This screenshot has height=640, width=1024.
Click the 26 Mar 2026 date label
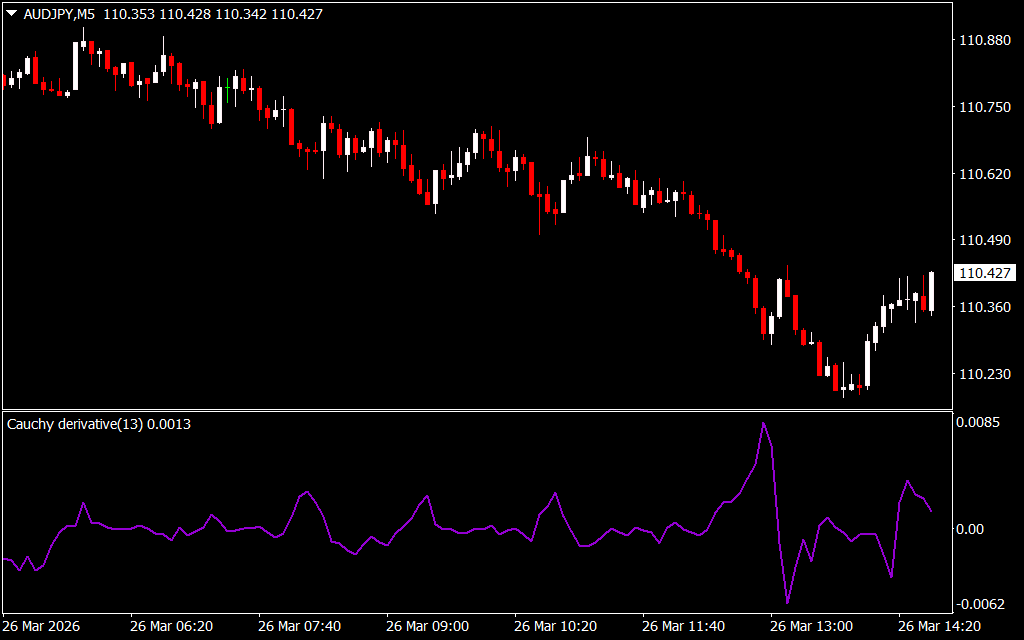(x=43, y=626)
